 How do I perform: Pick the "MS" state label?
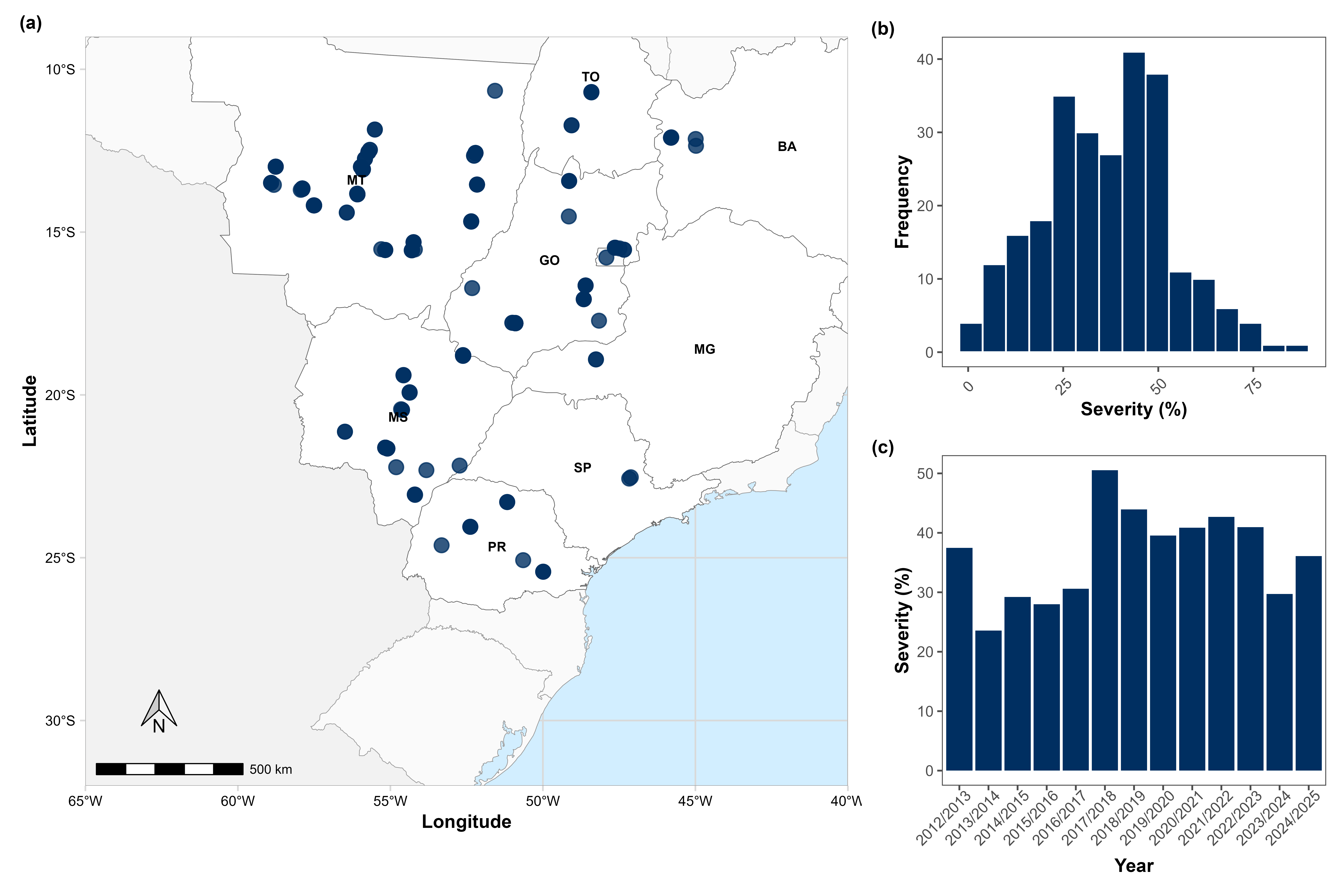pyautogui.click(x=398, y=417)
